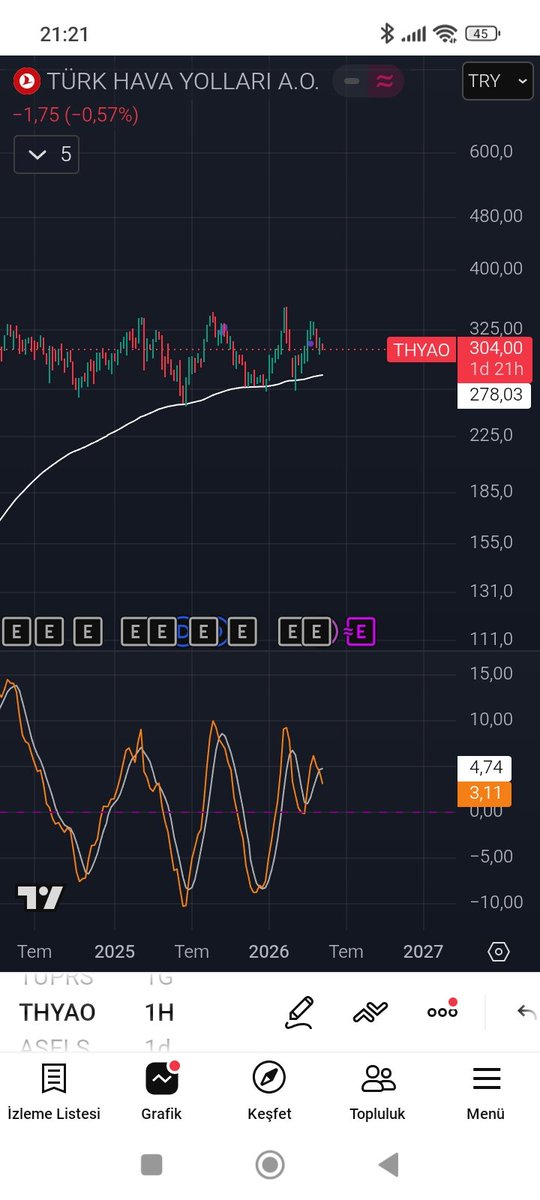Open the purple upcoming earnings E marker
This screenshot has height=1200, width=540.
tap(361, 631)
